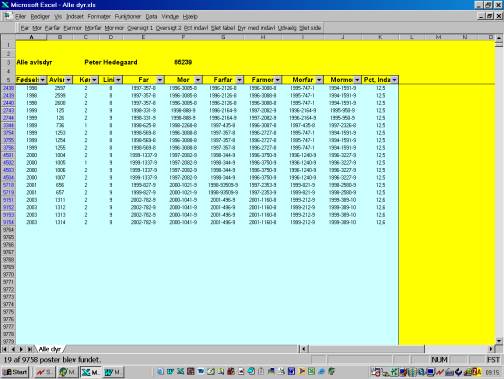
Task: Select the cell containing 86239
Action: (x=183, y=62)
